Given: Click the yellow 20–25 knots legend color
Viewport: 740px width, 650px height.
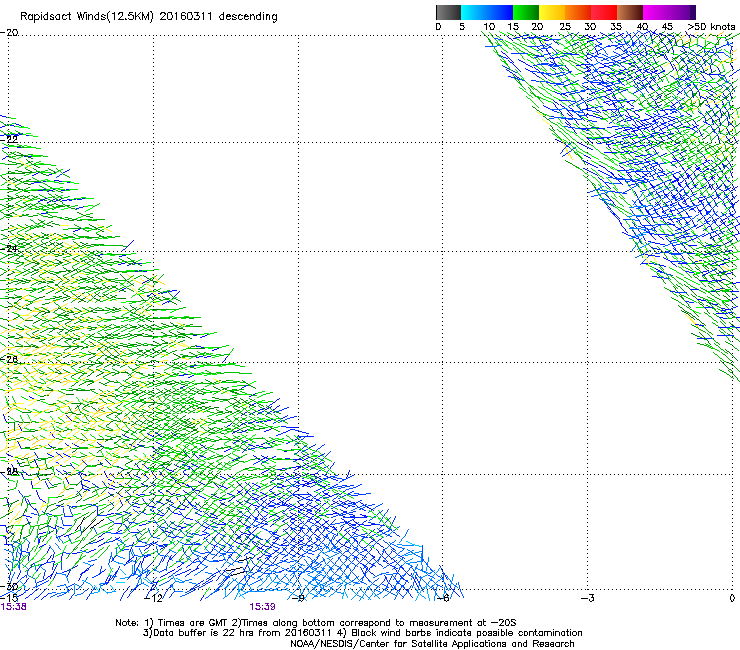Looking at the screenshot, I should 552,12.
